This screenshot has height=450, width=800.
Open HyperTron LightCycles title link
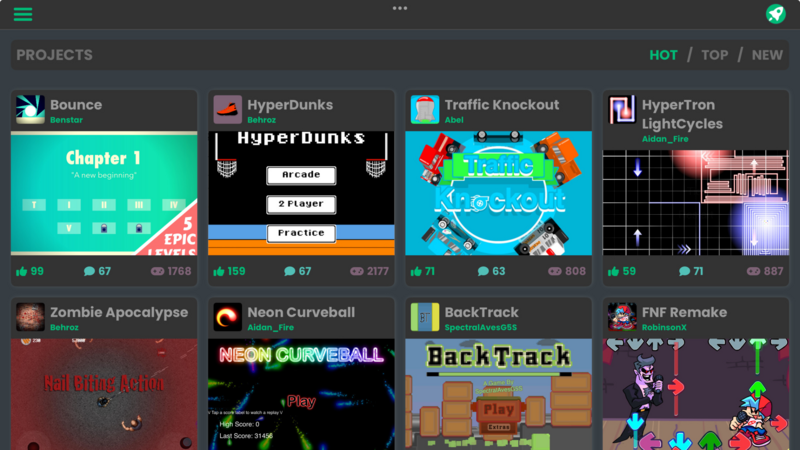(682, 114)
